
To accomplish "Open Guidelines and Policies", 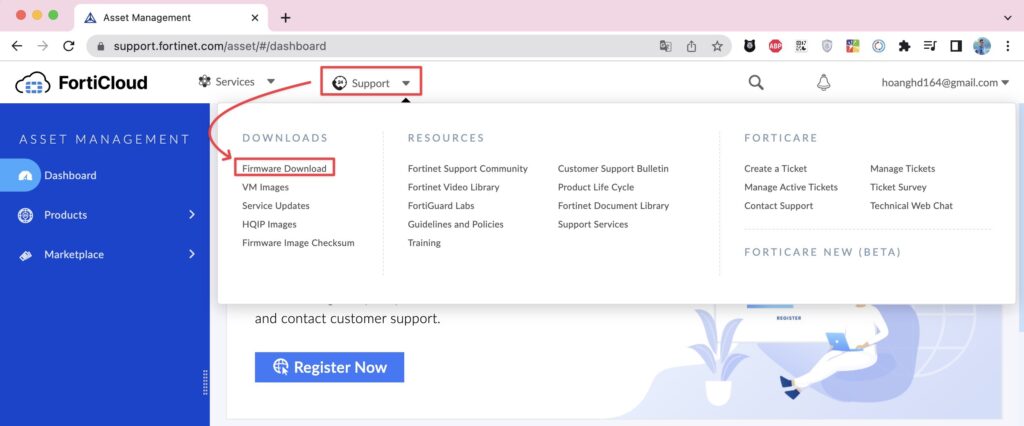I will coord(456,224).
